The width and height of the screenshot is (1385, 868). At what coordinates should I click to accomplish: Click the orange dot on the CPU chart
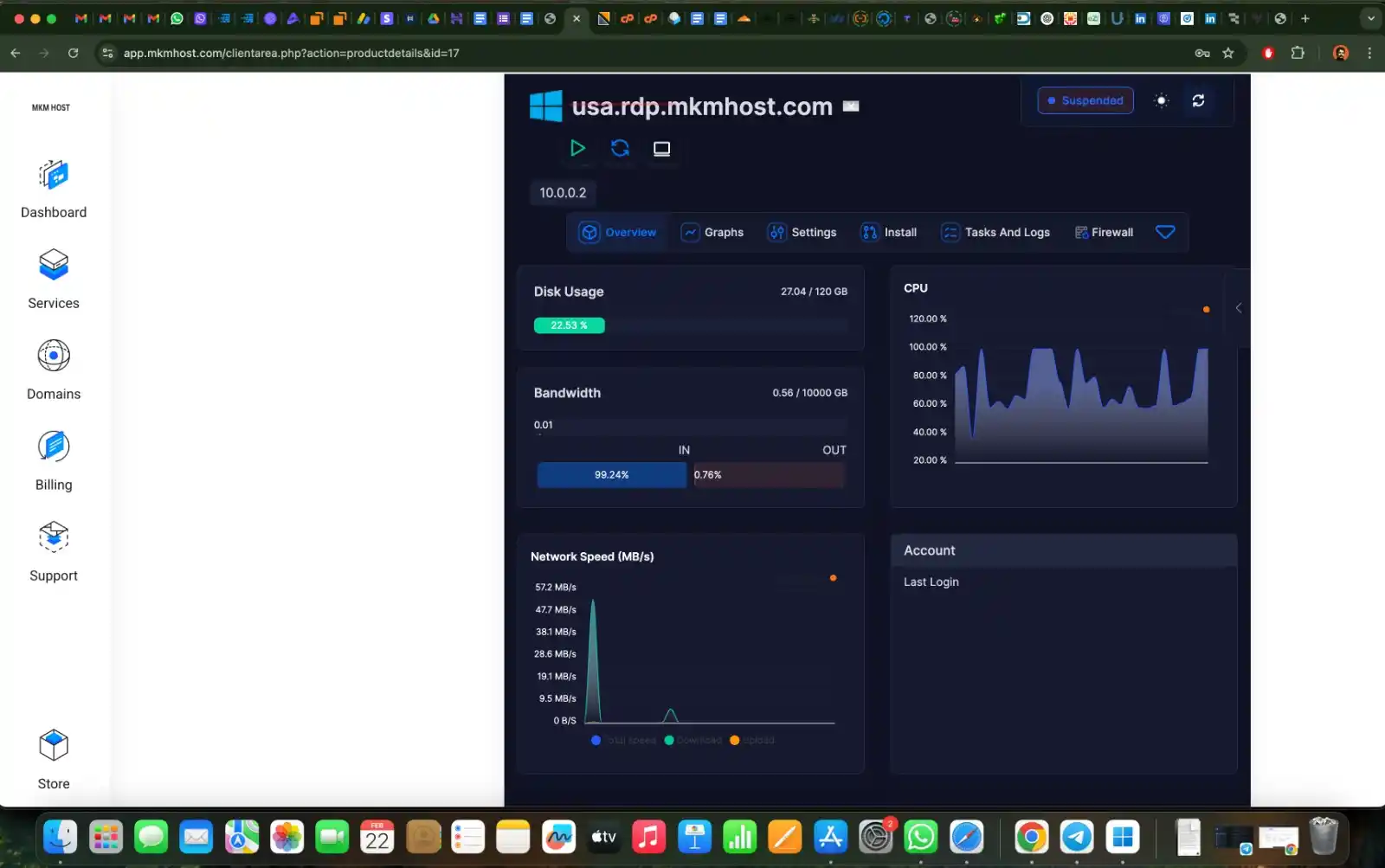tap(1206, 309)
